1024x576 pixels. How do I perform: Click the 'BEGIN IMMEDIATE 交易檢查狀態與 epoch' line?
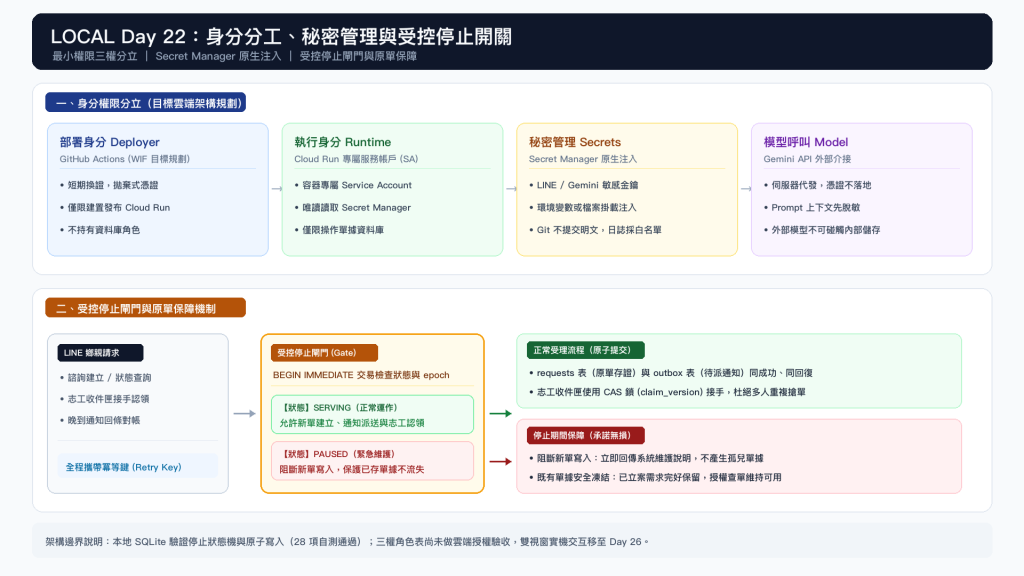[x=361, y=375]
